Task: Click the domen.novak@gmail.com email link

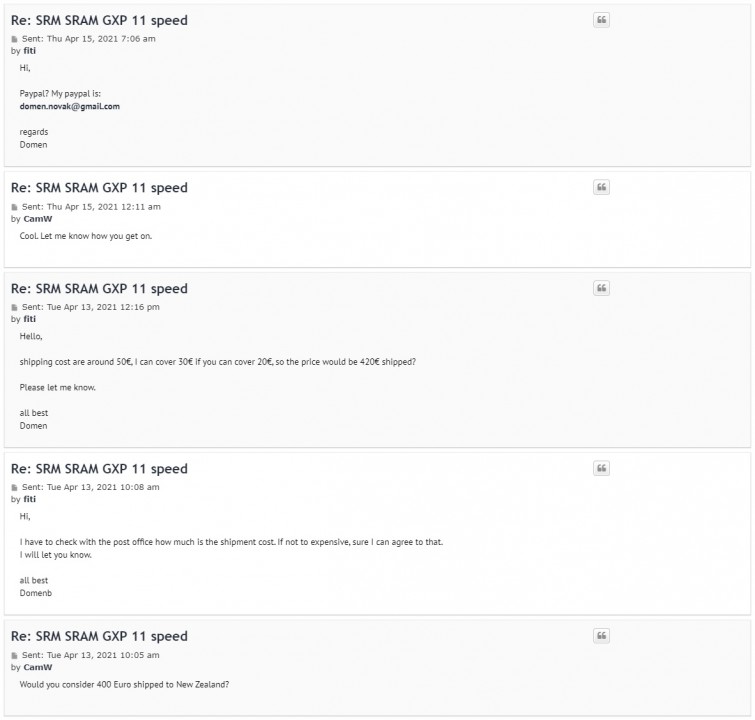Action: point(70,106)
